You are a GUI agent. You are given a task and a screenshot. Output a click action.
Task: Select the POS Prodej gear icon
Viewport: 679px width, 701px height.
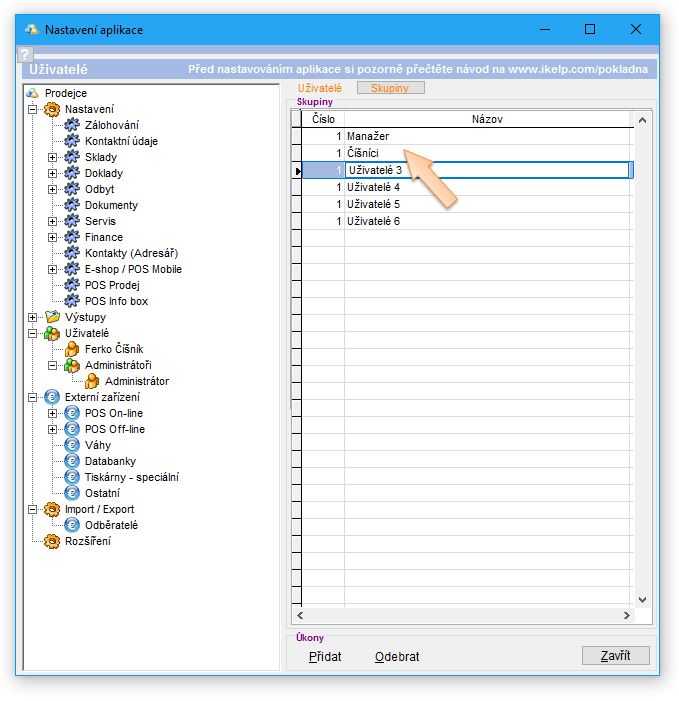point(71,285)
